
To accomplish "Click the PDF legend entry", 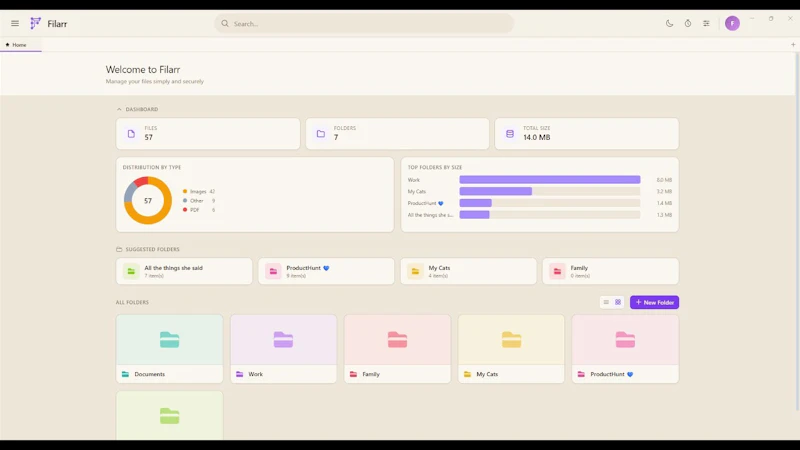I will click(198, 210).
